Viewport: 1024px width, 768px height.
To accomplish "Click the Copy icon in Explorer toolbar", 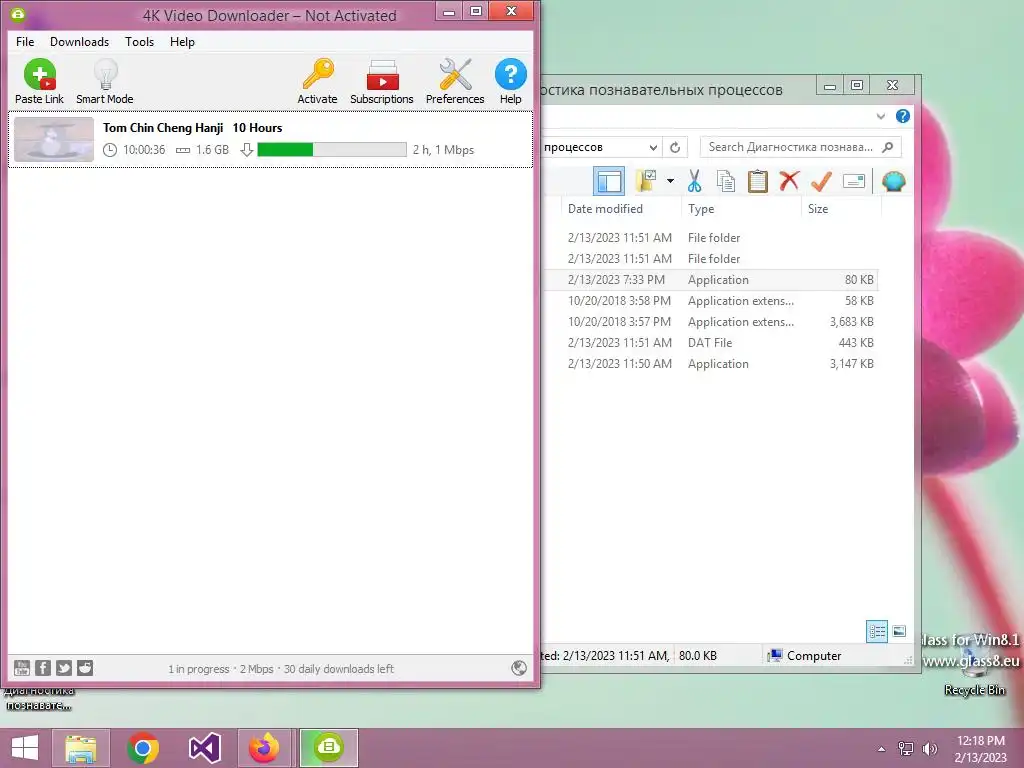I will pos(726,181).
